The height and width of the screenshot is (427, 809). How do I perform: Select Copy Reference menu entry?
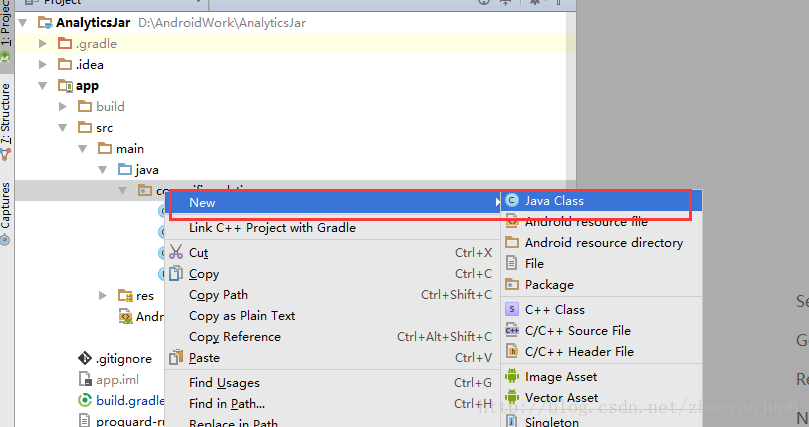(333, 337)
